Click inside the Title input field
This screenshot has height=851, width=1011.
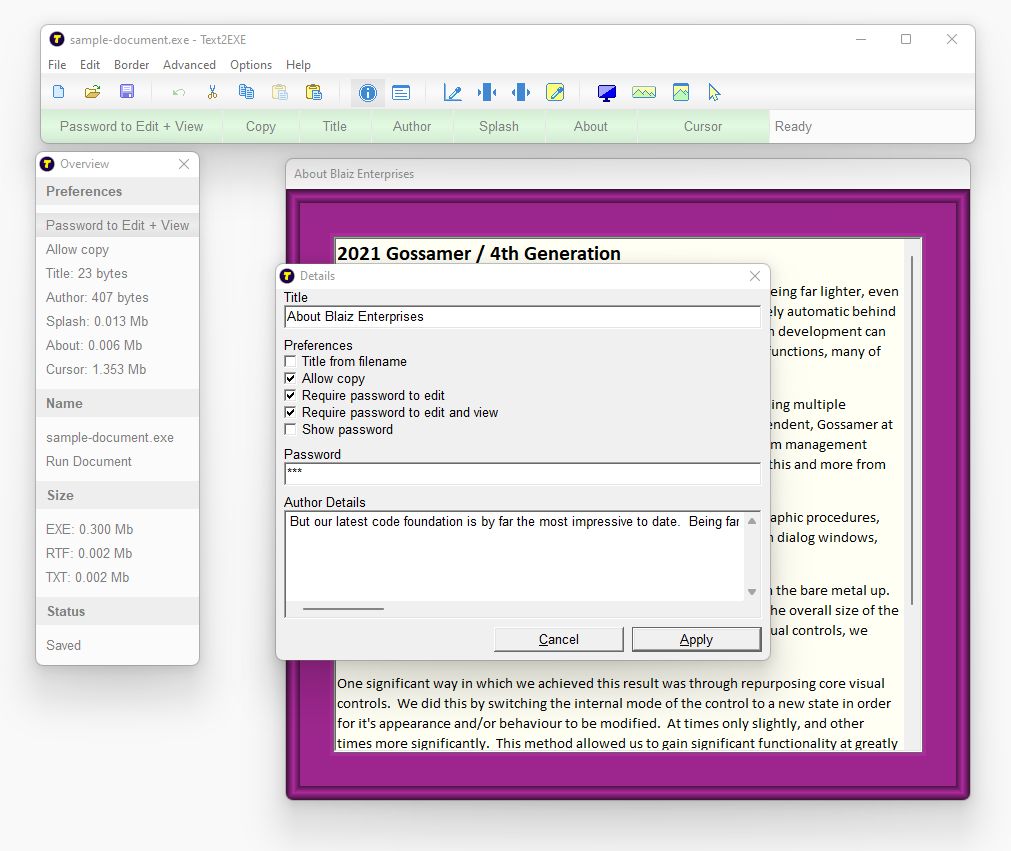(520, 316)
